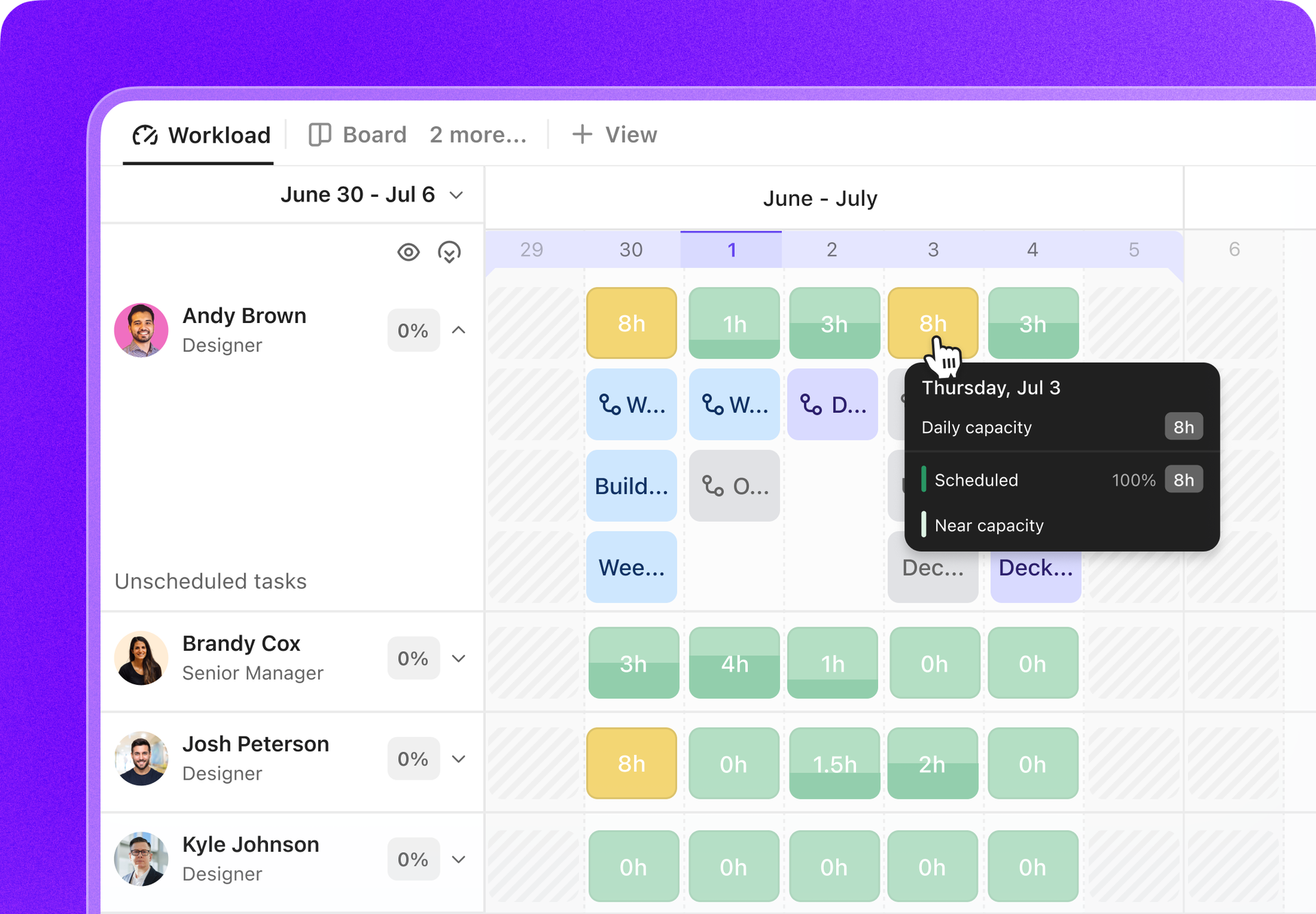The width and height of the screenshot is (1316, 914).
Task: Click the plus icon to add View
Action: pyautogui.click(x=582, y=134)
